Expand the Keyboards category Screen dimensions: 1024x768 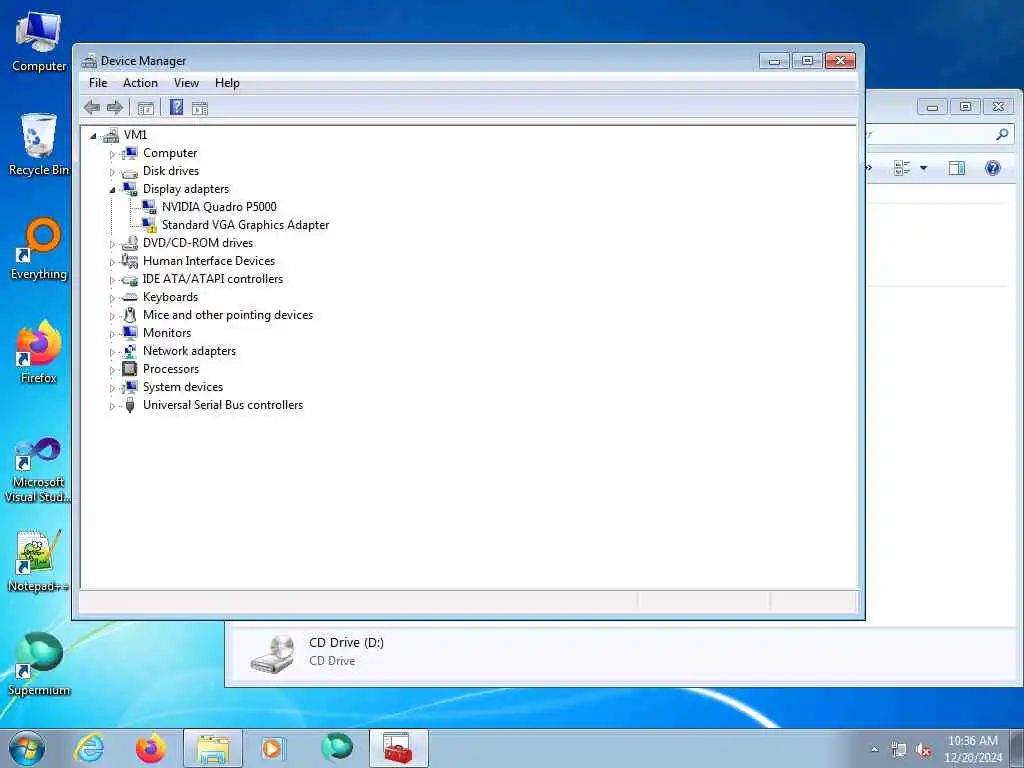point(112,298)
